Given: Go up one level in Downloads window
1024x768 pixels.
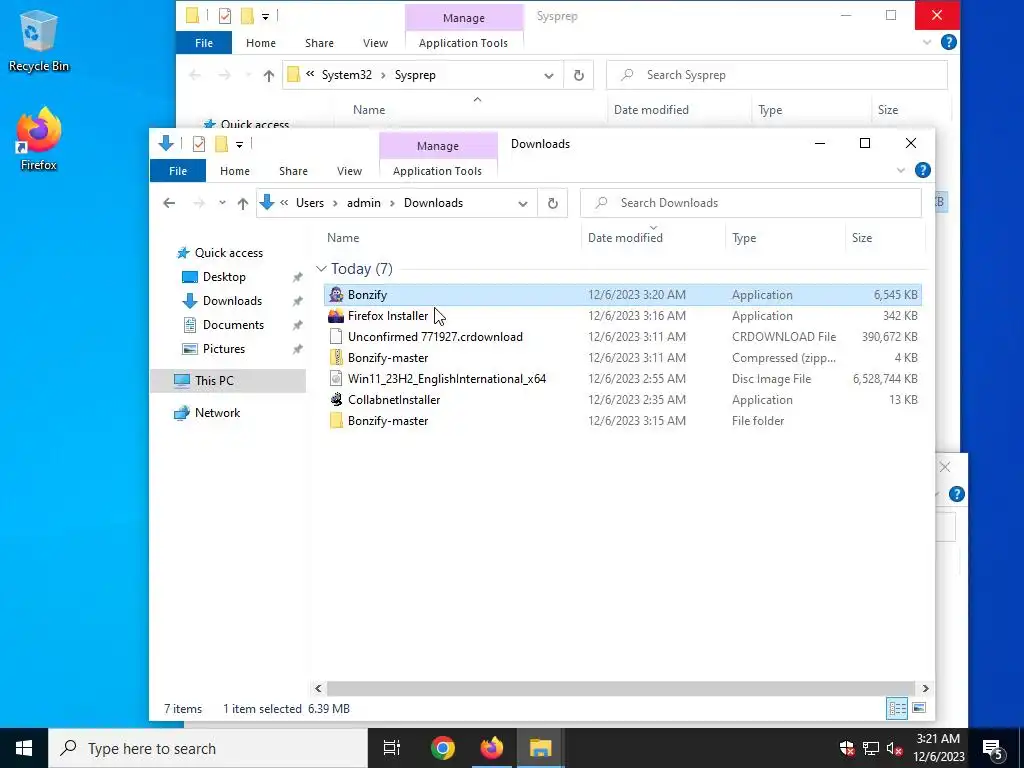Looking at the screenshot, I should coord(242,203).
